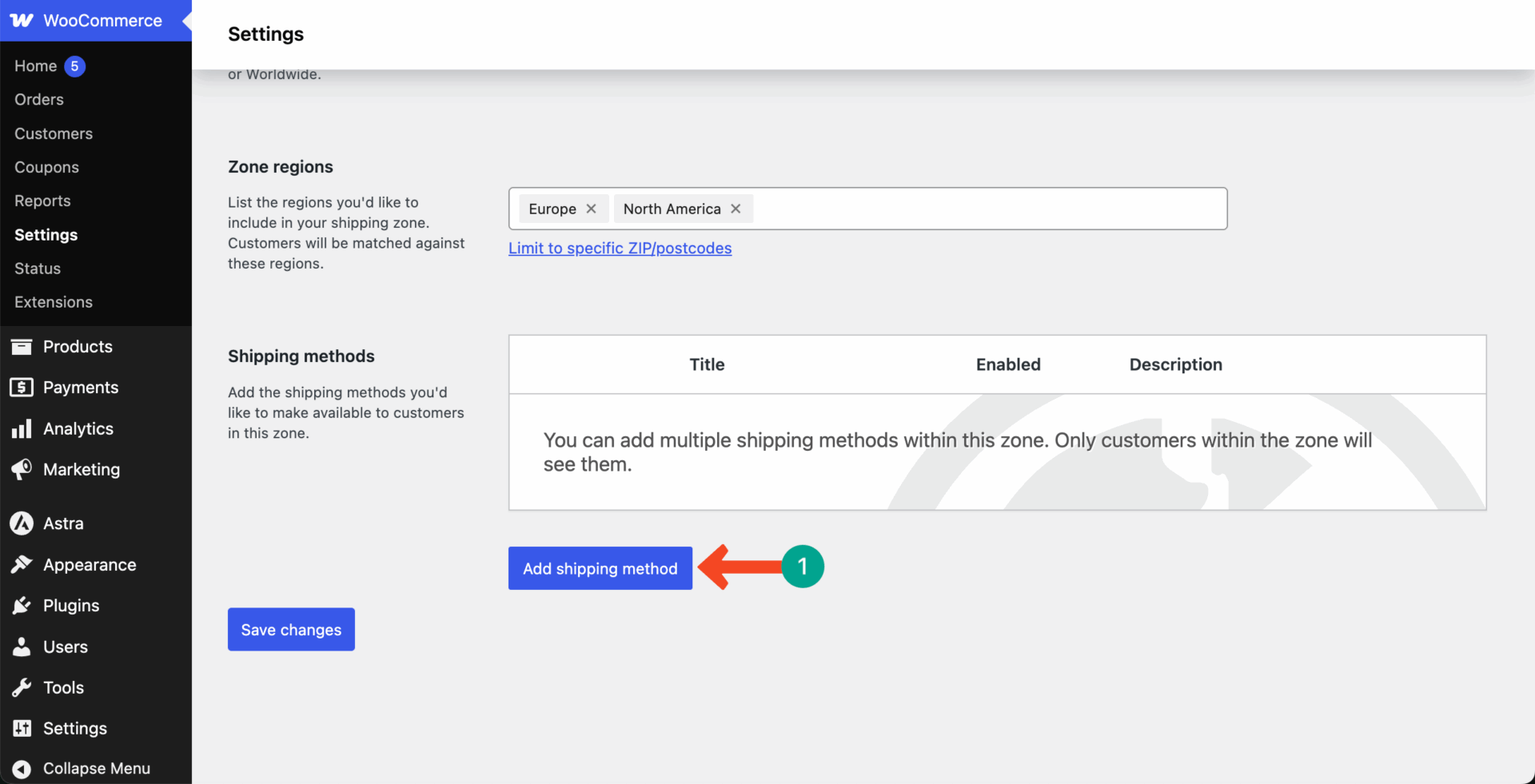Click the Home notification badge 5

point(74,66)
